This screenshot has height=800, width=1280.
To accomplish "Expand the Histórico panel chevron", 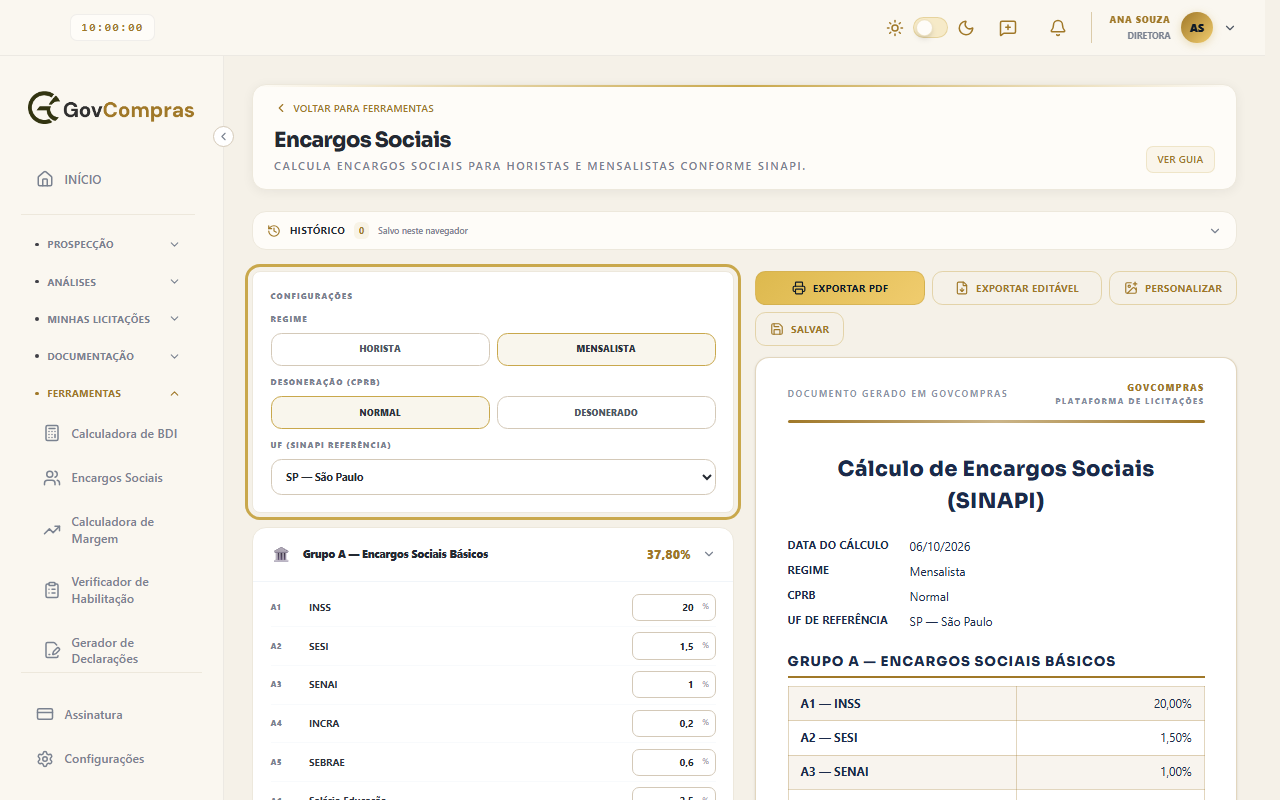I will [x=1215, y=231].
